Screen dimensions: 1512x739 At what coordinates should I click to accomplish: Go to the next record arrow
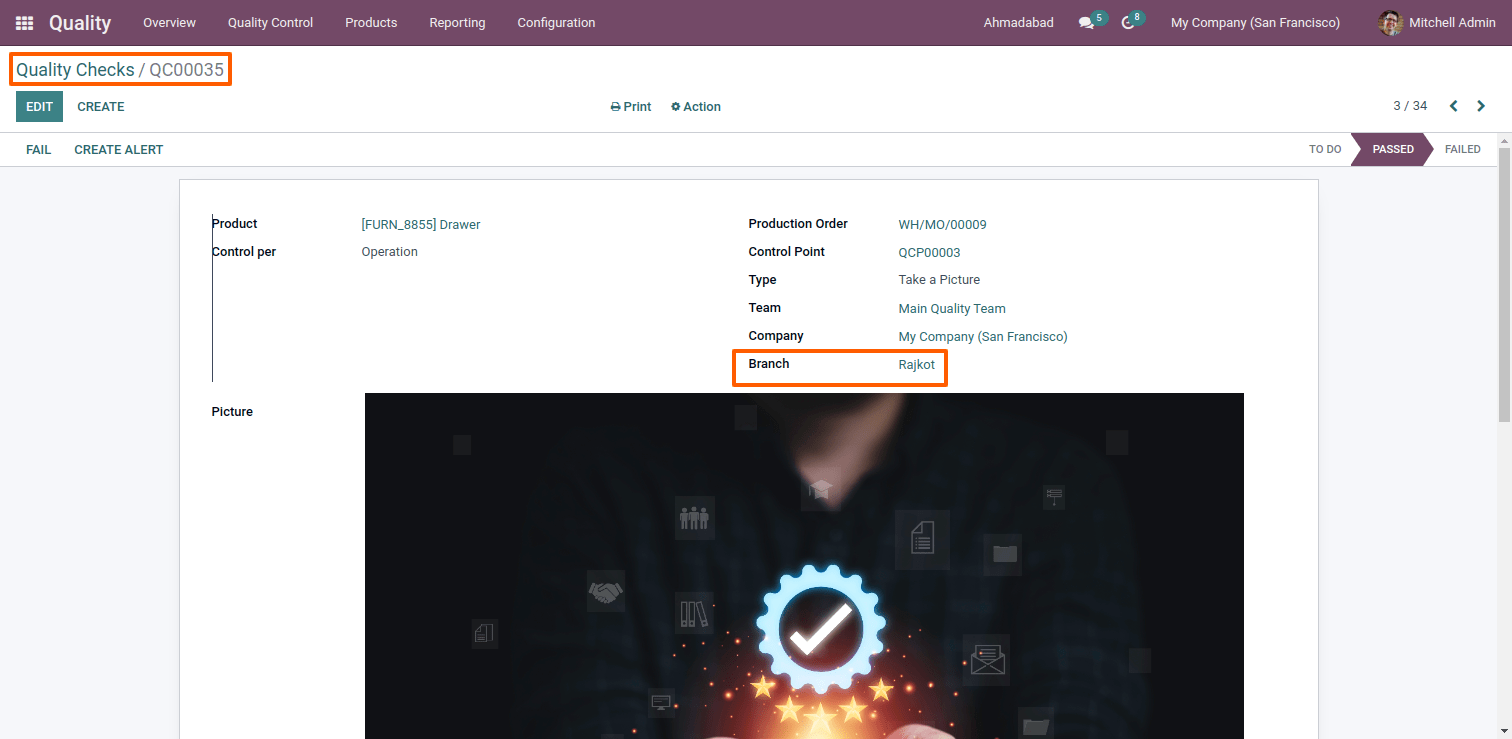(x=1481, y=106)
